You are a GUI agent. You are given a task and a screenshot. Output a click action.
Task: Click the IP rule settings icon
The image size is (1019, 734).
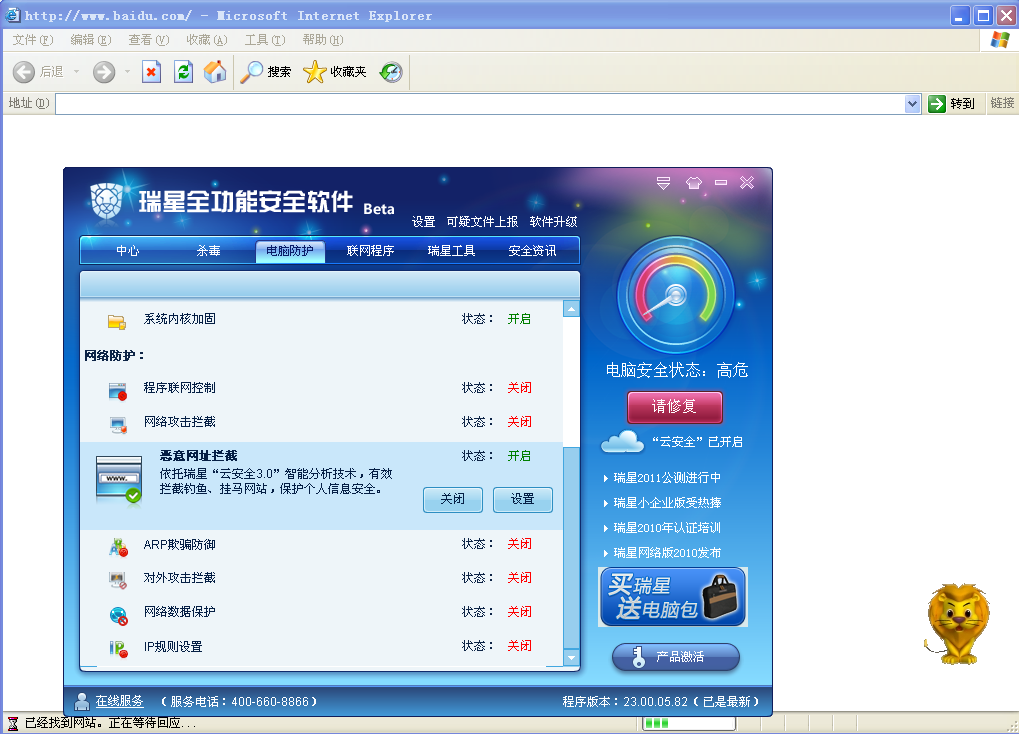pos(118,648)
